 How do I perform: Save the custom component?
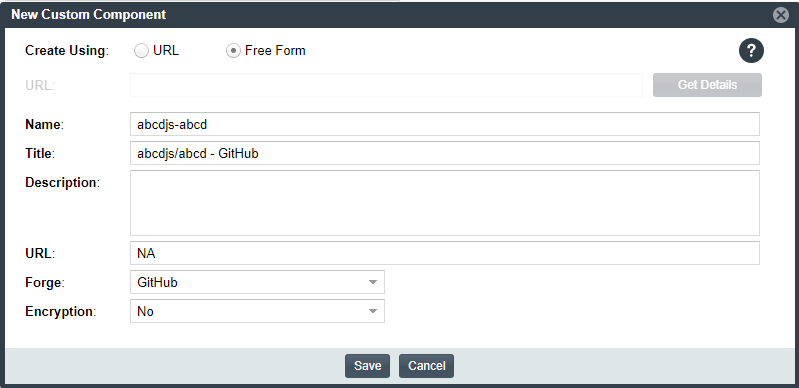click(x=367, y=366)
